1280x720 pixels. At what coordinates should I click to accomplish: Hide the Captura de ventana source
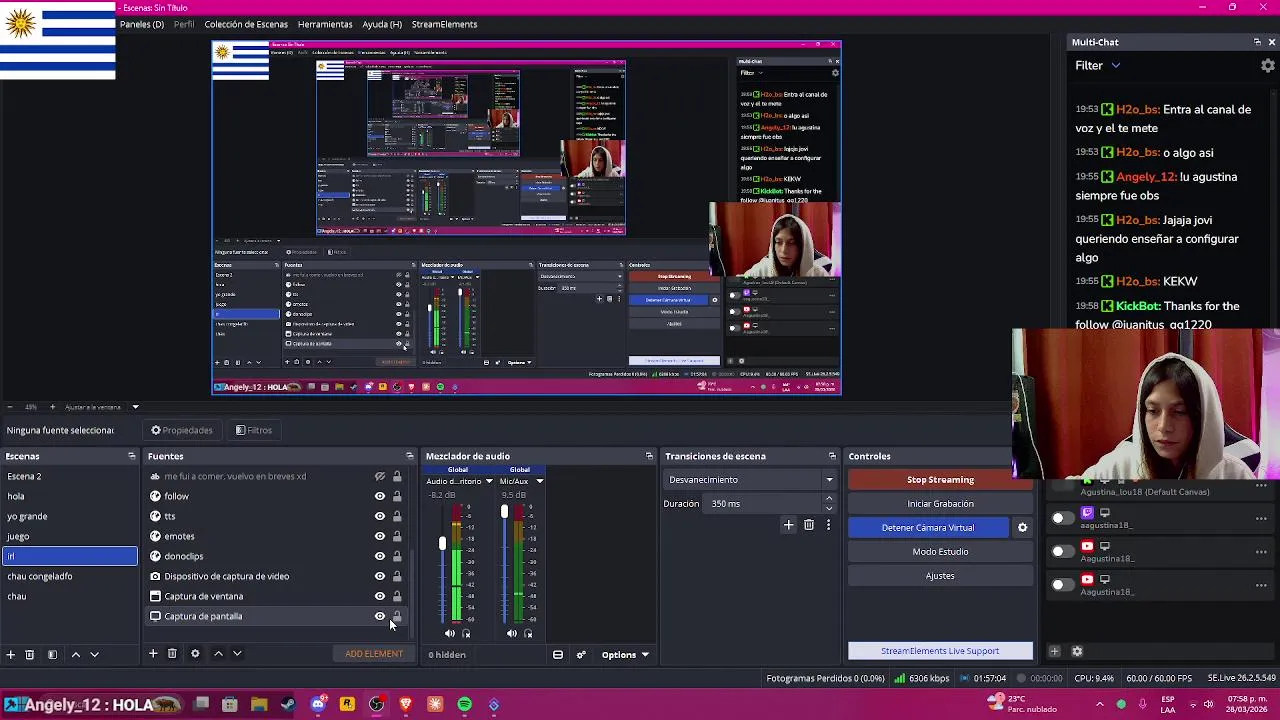(380, 596)
